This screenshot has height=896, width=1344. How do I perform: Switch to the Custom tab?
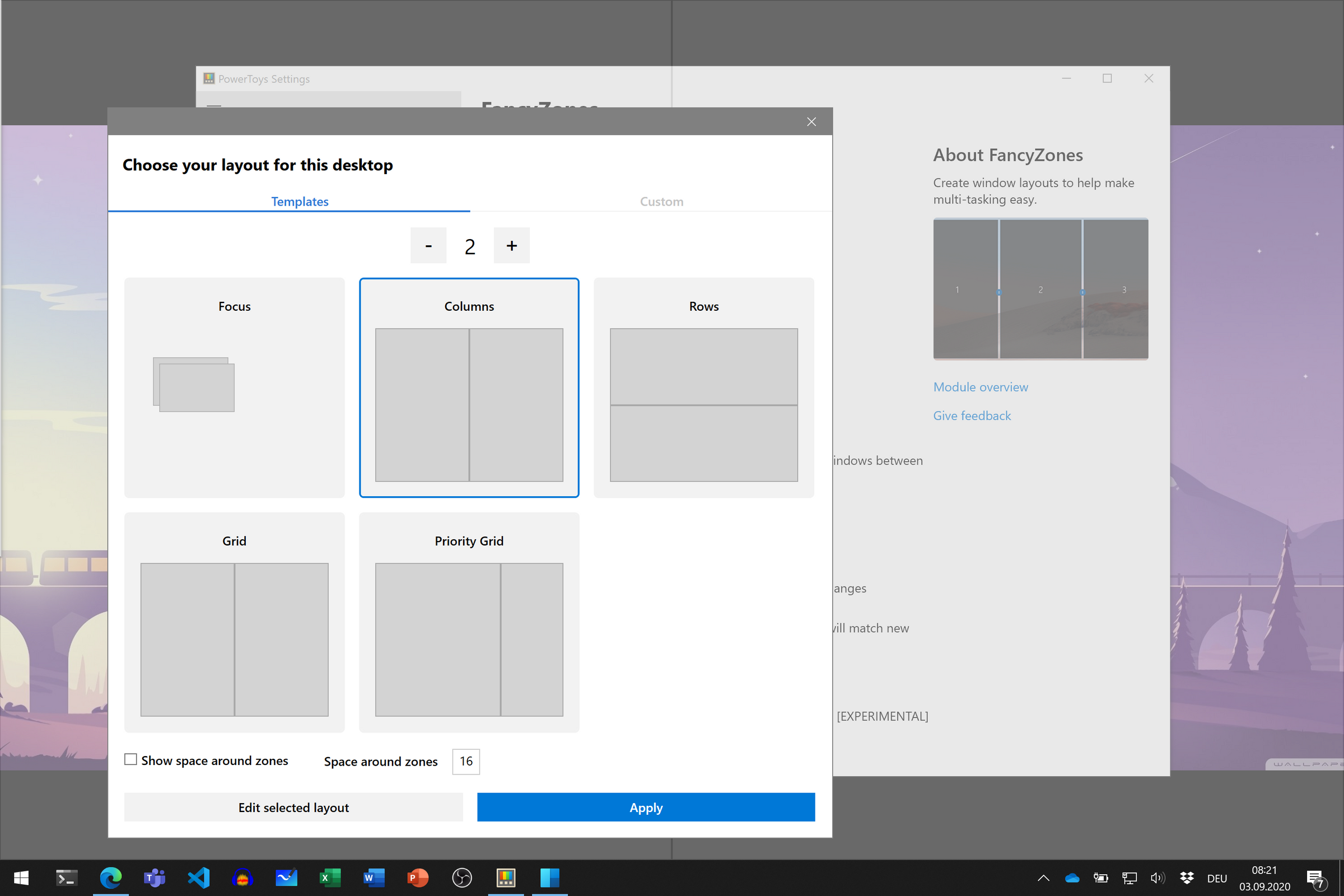pyautogui.click(x=661, y=201)
